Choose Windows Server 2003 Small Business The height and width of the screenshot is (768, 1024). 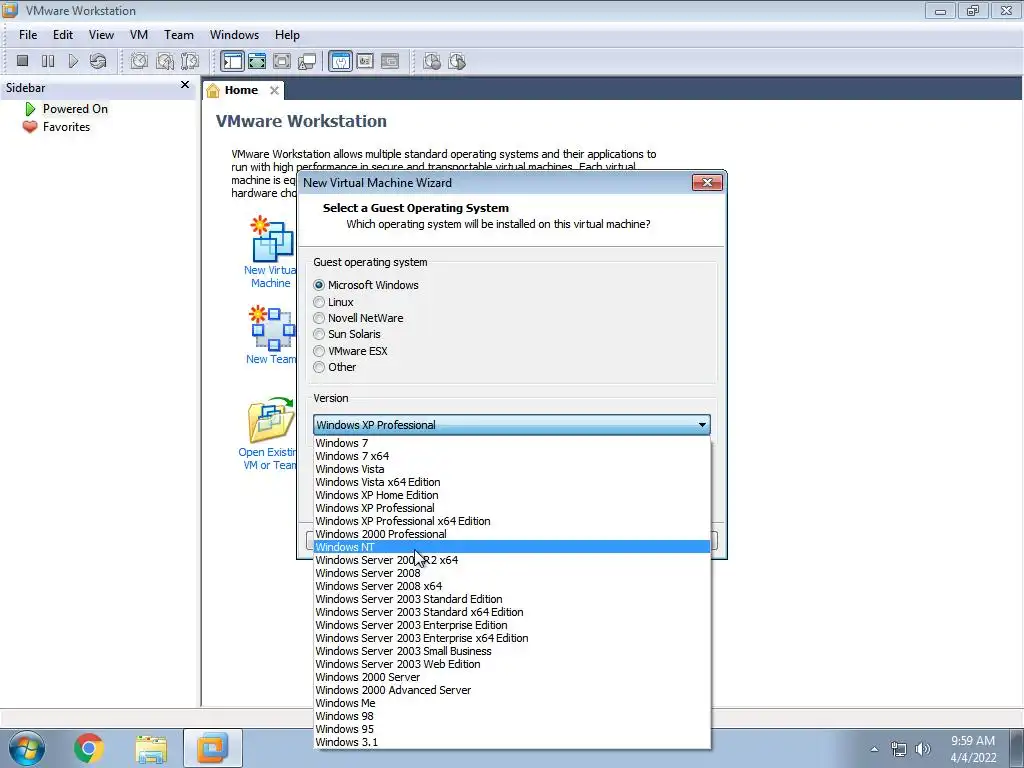point(512,651)
